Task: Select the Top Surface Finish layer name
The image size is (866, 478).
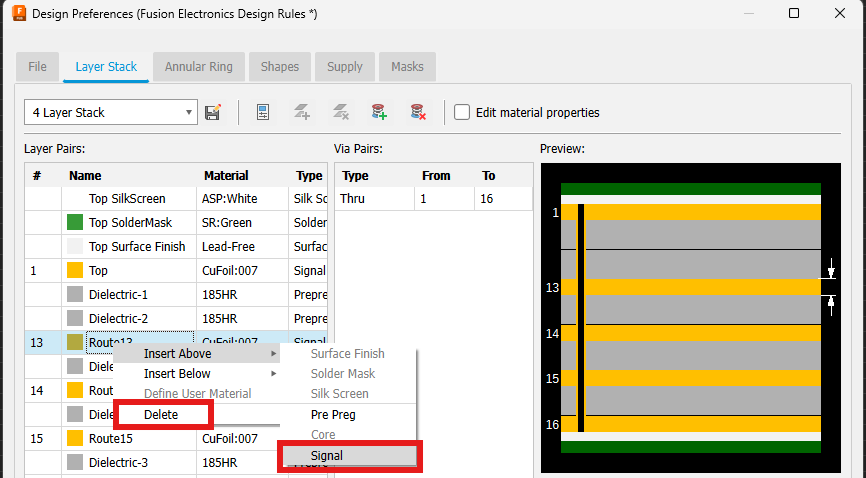Action: [x=137, y=246]
